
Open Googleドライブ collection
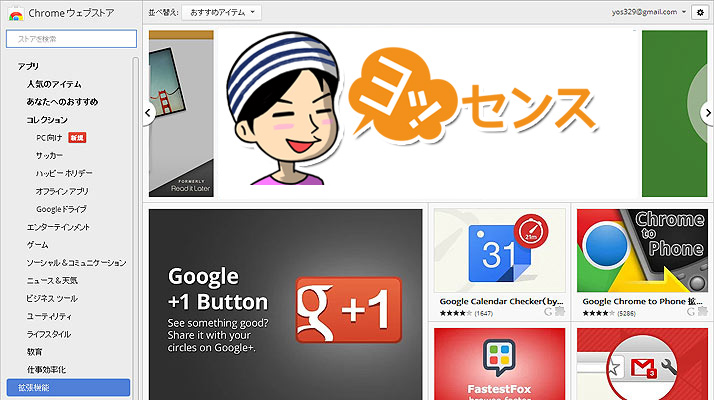click(61, 209)
